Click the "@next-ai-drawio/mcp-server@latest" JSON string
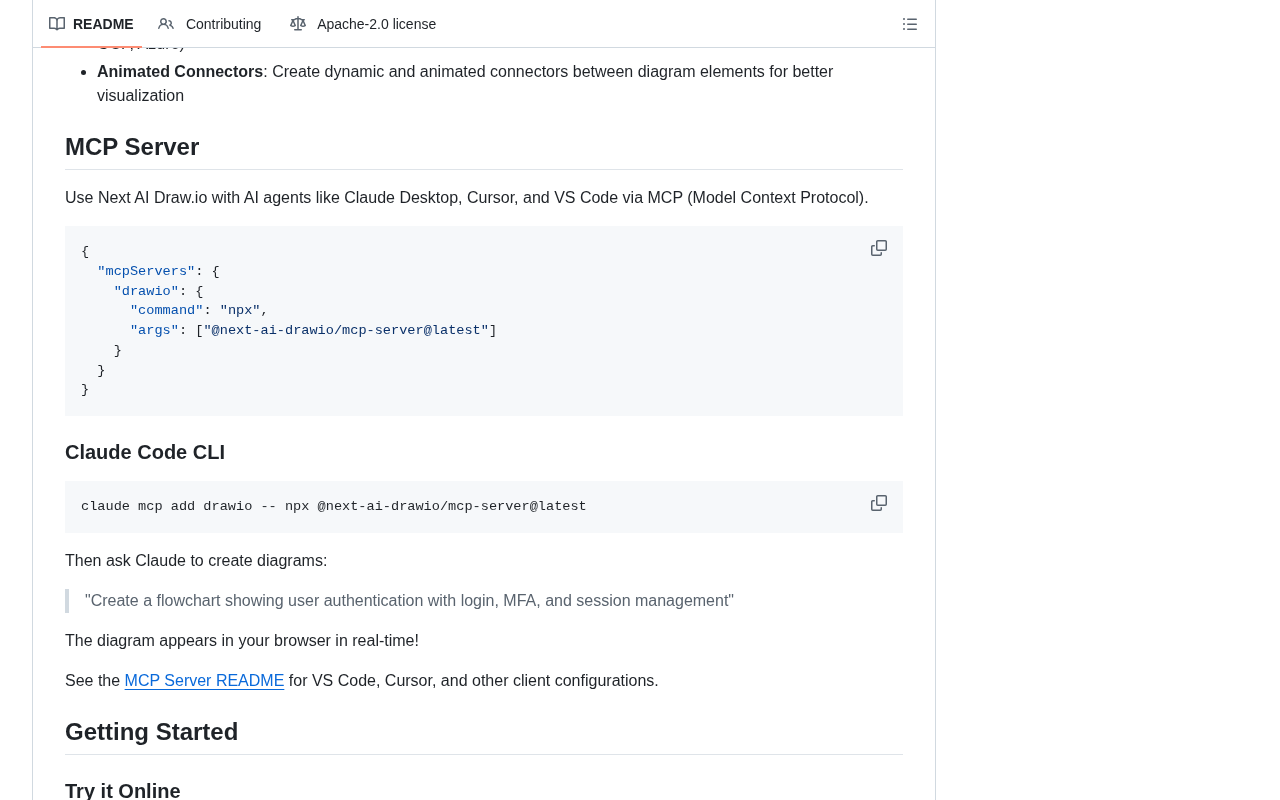The width and height of the screenshot is (1280, 800). click(346, 331)
